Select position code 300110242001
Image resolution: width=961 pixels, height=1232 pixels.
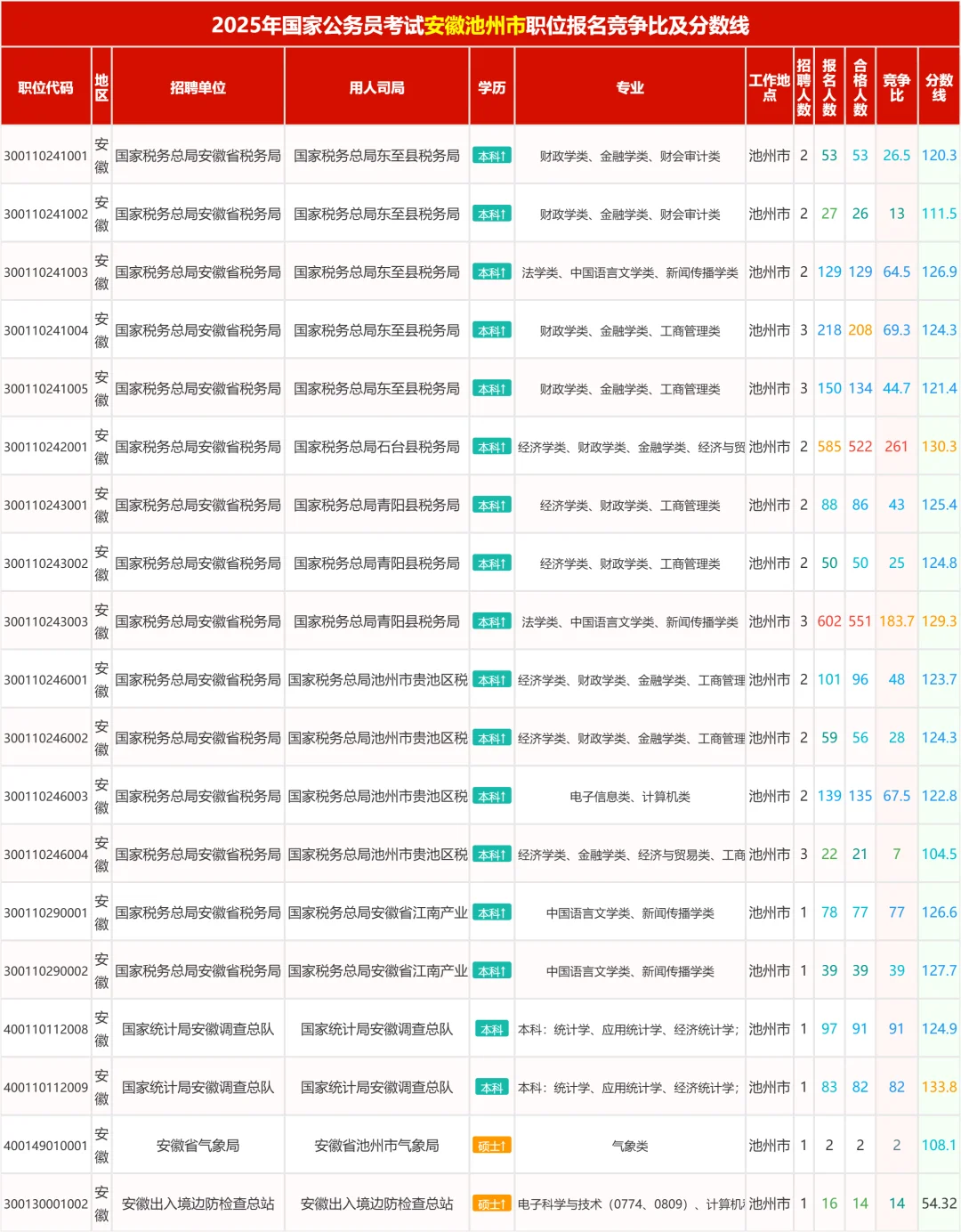[x=45, y=447]
